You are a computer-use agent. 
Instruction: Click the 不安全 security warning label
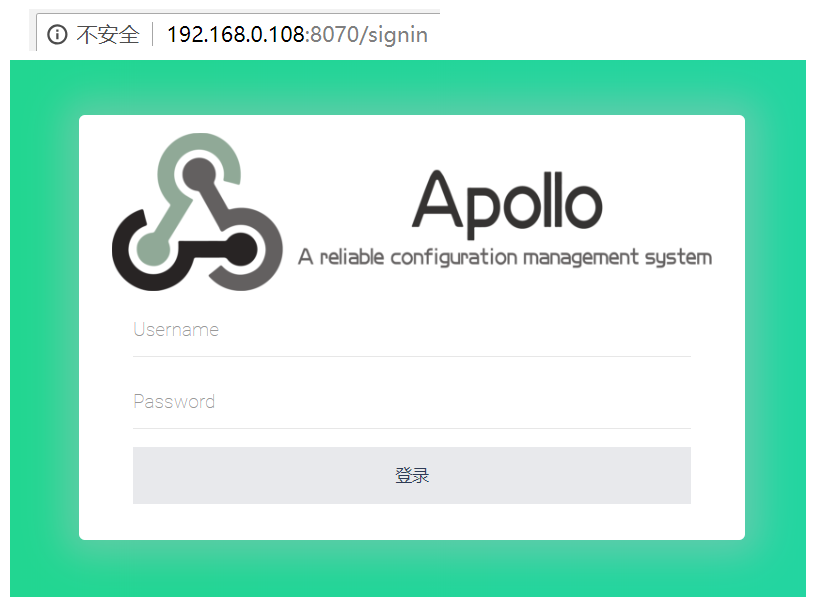[x=108, y=35]
